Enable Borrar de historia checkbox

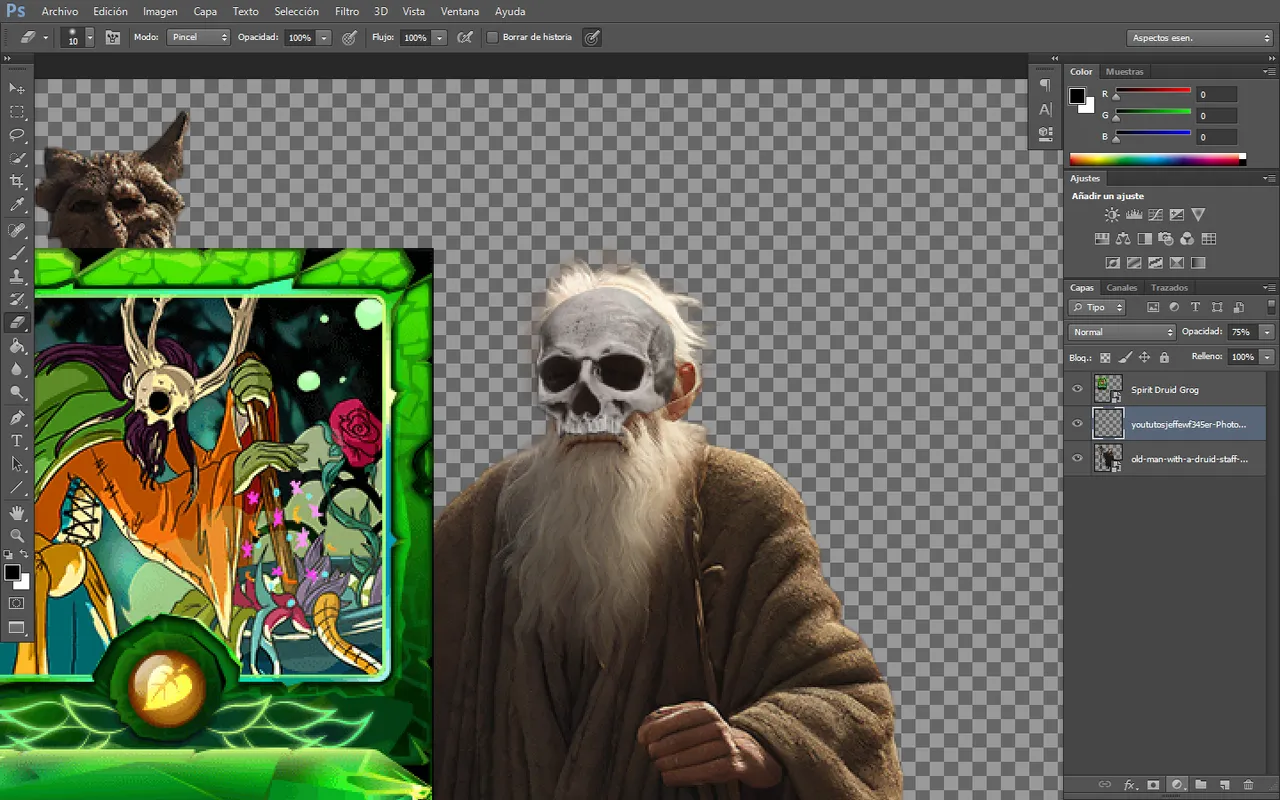pos(492,37)
